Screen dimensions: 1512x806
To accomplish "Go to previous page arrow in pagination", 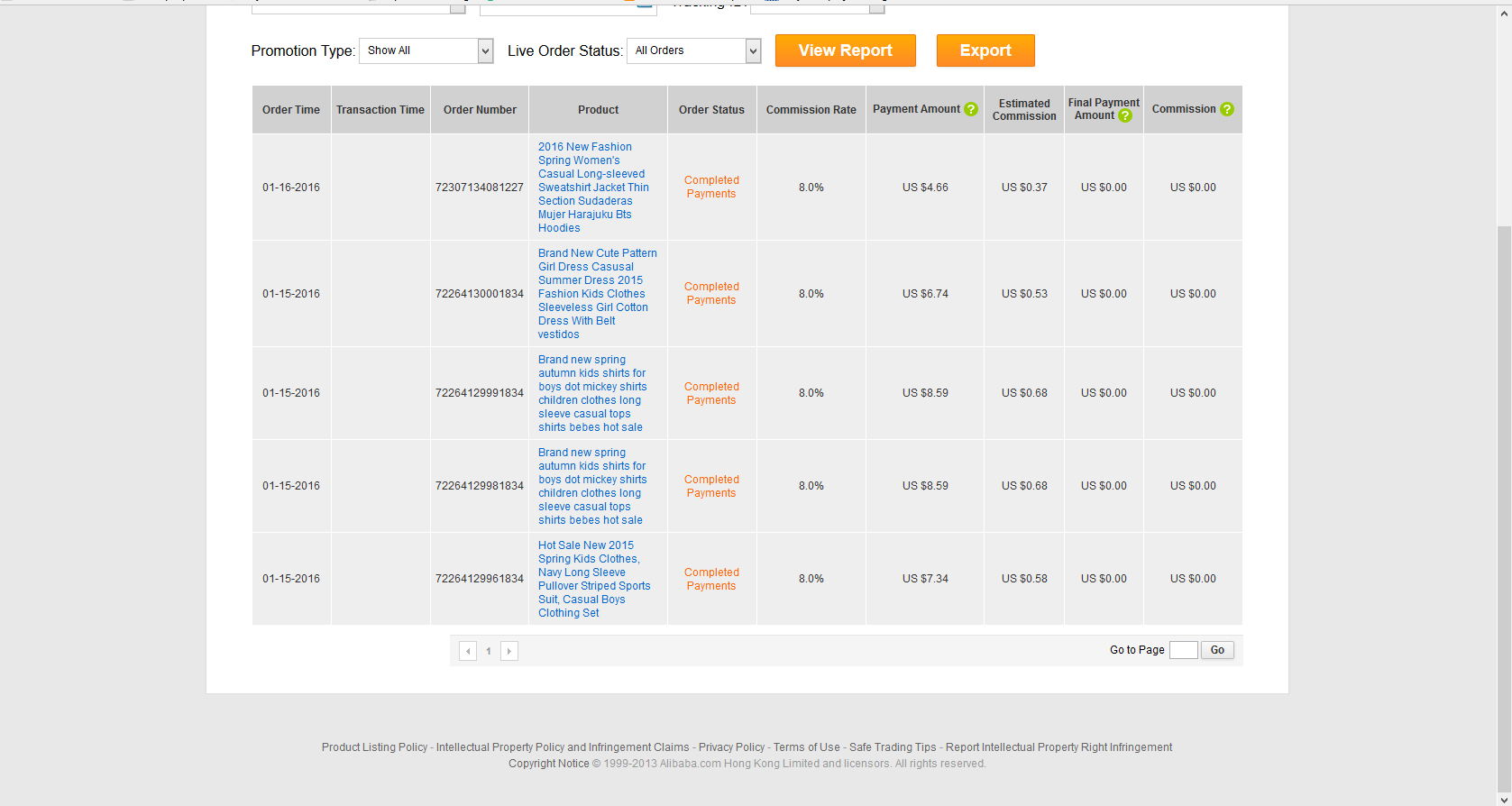I will [468, 651].
